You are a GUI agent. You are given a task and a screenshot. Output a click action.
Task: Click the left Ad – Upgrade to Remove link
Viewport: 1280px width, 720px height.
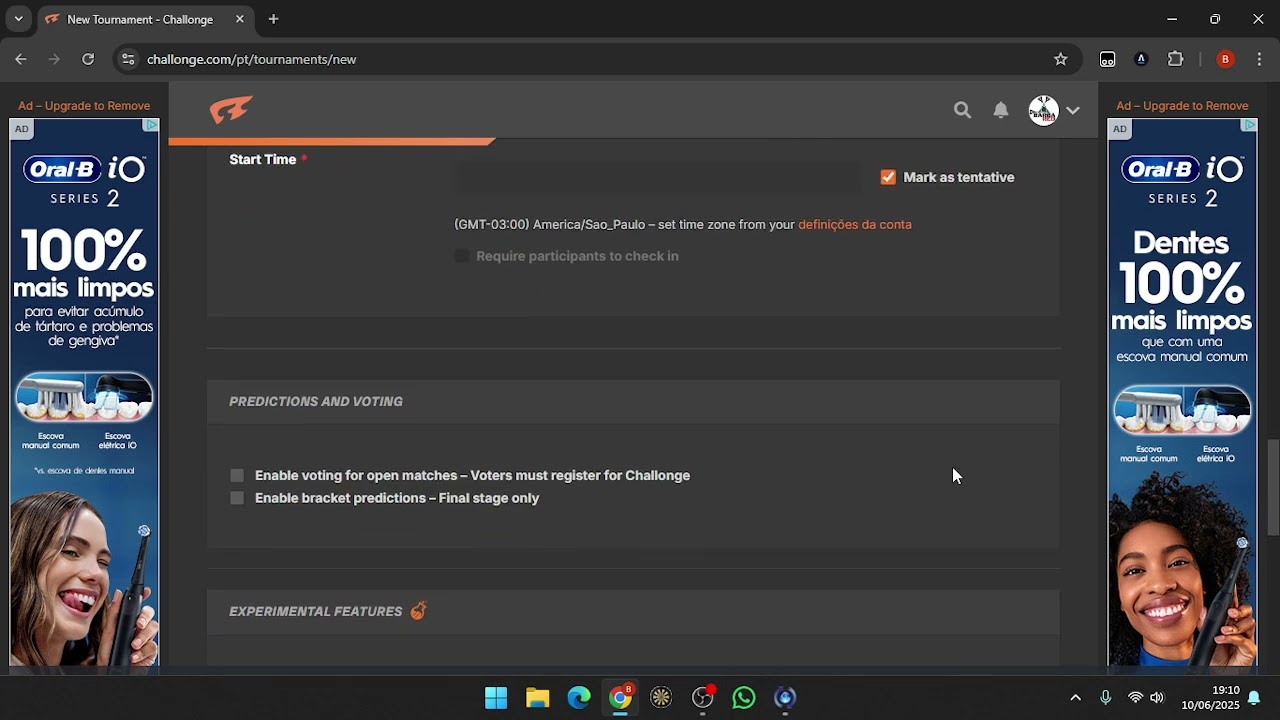(84, 106)
